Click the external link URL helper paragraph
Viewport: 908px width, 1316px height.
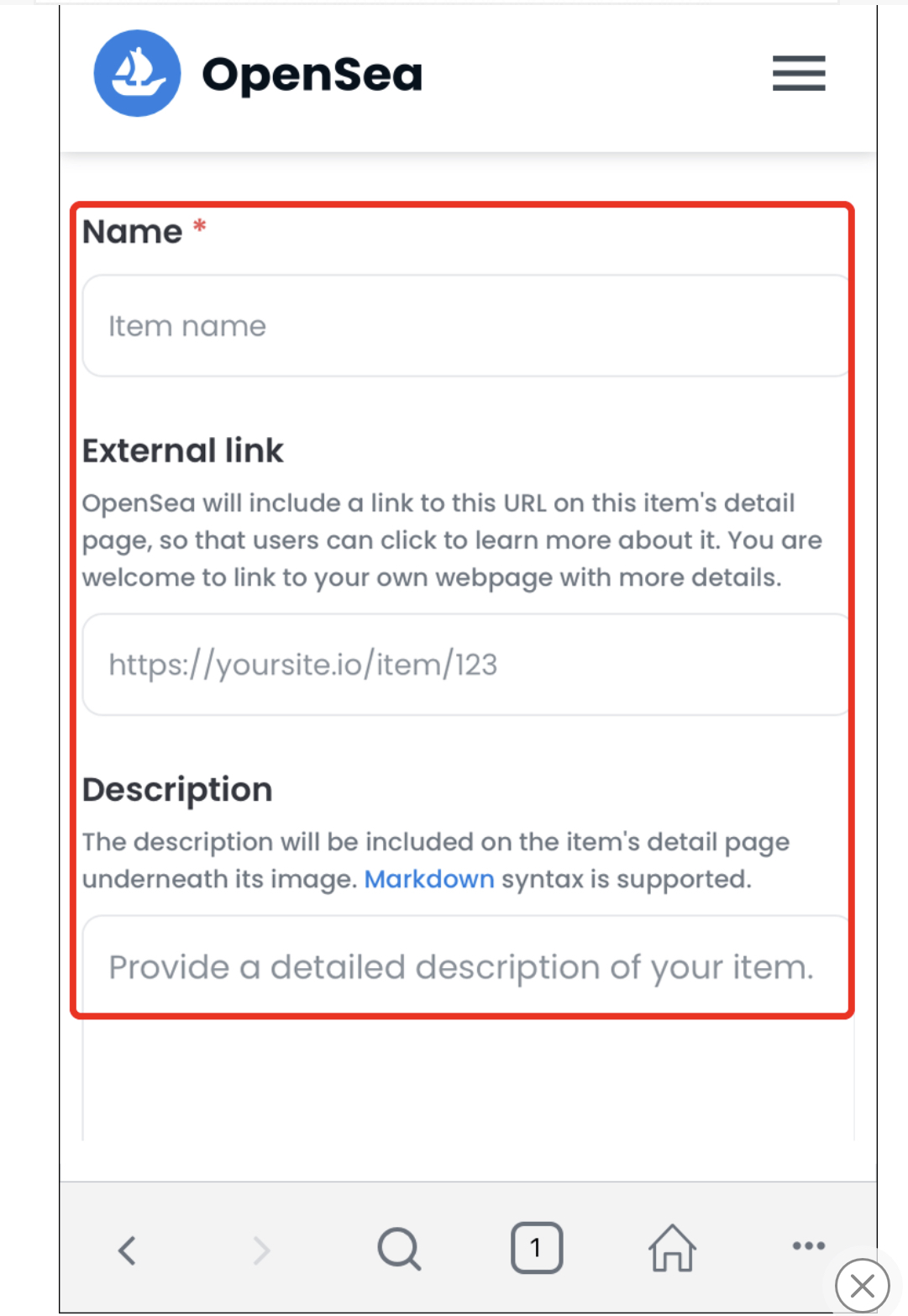pyautogui.click(x=452, y=540)
